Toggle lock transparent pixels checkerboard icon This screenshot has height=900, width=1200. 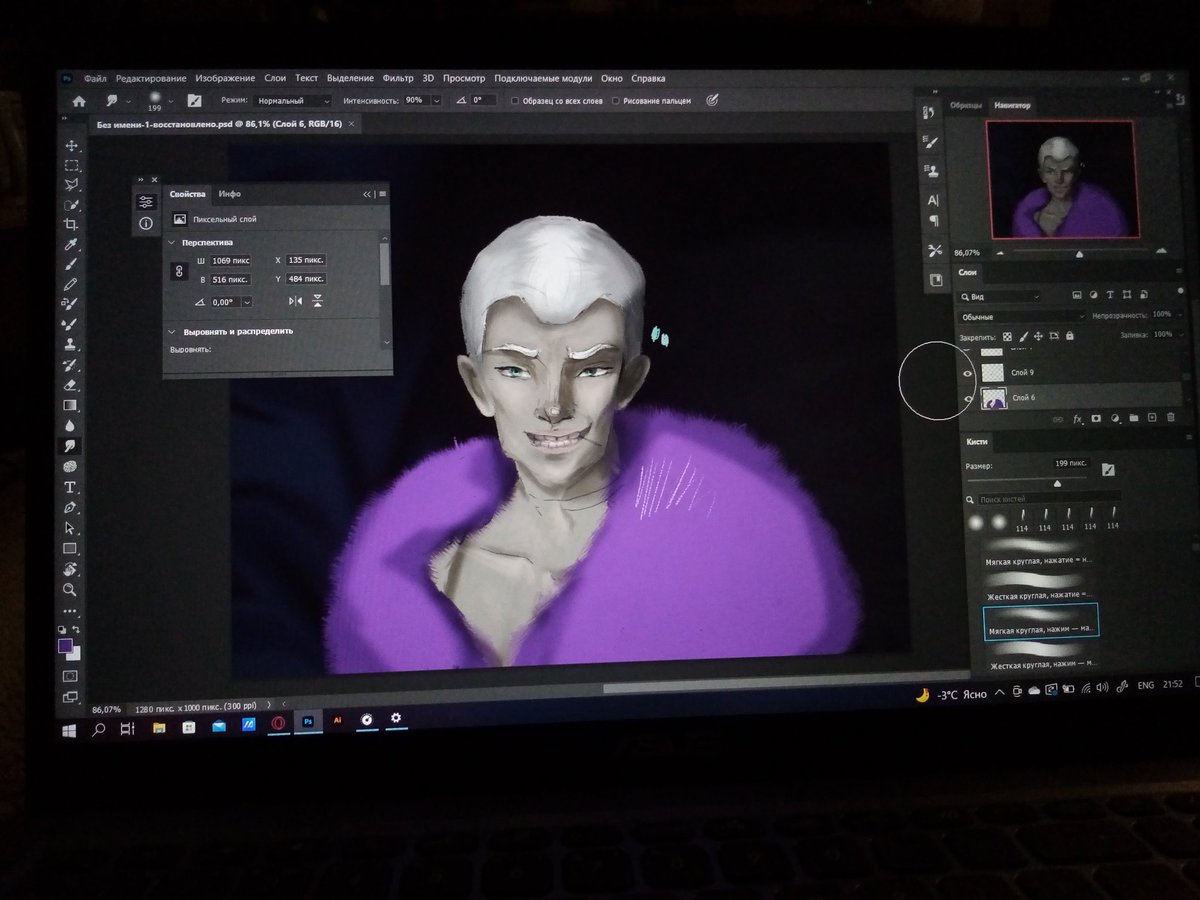1007,337
